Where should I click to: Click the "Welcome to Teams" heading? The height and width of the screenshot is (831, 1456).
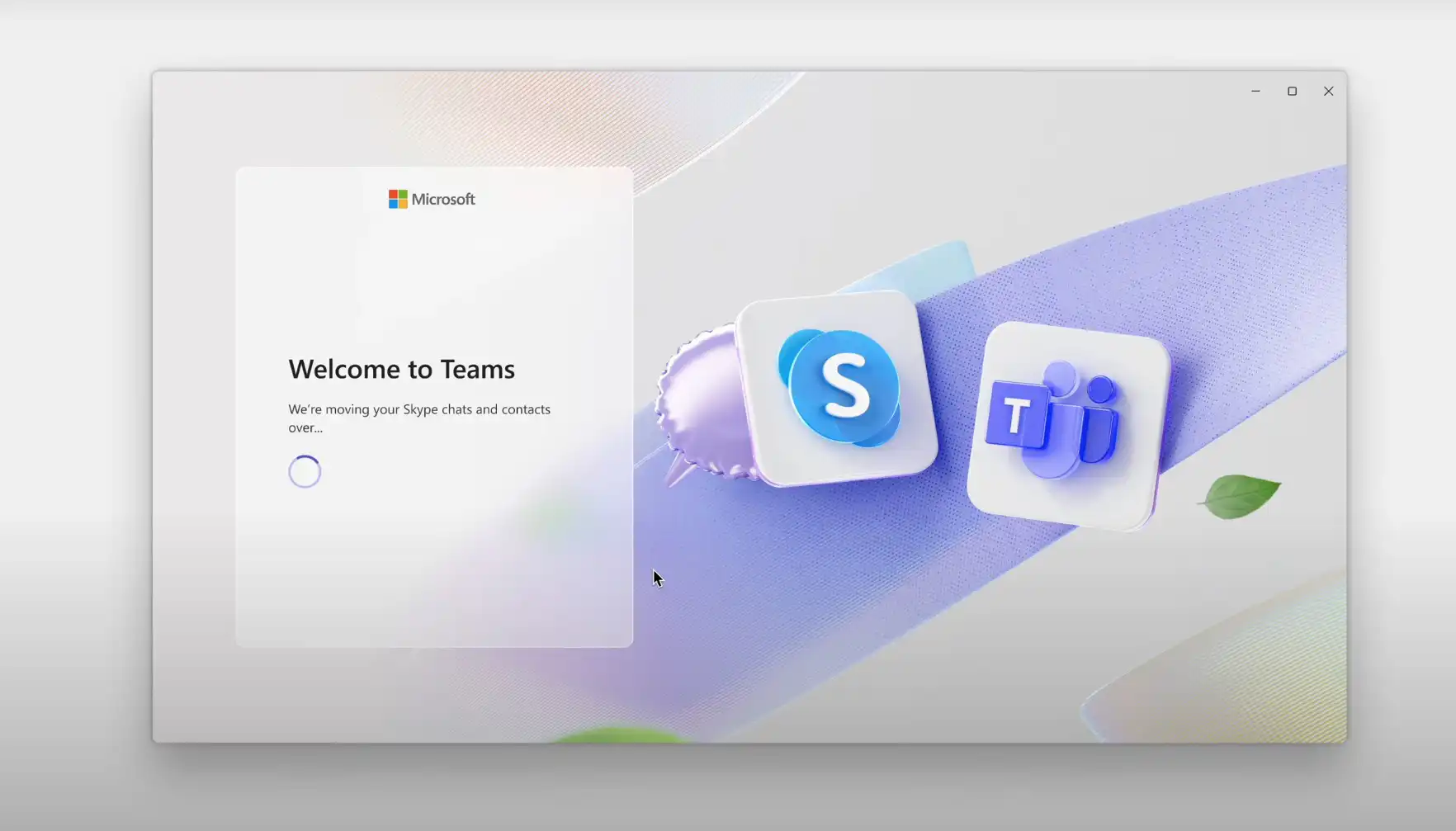coord(401,369)
